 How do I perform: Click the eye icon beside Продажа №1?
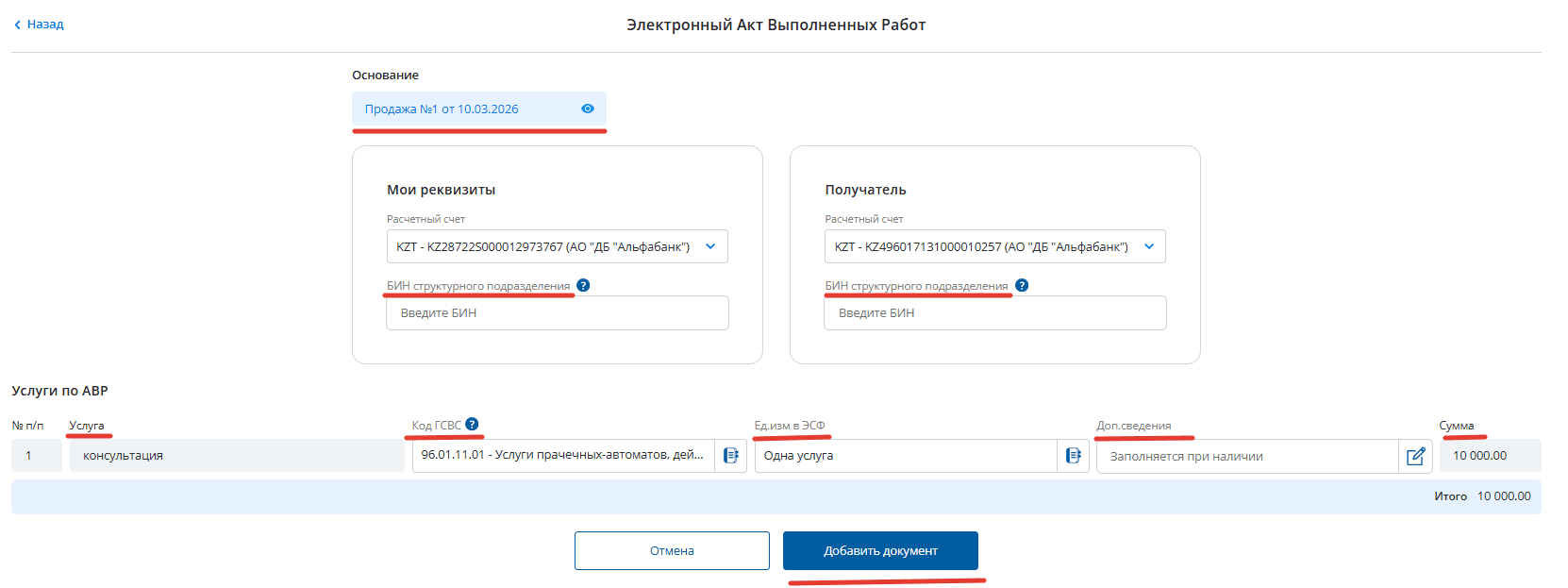click(588, 109)
